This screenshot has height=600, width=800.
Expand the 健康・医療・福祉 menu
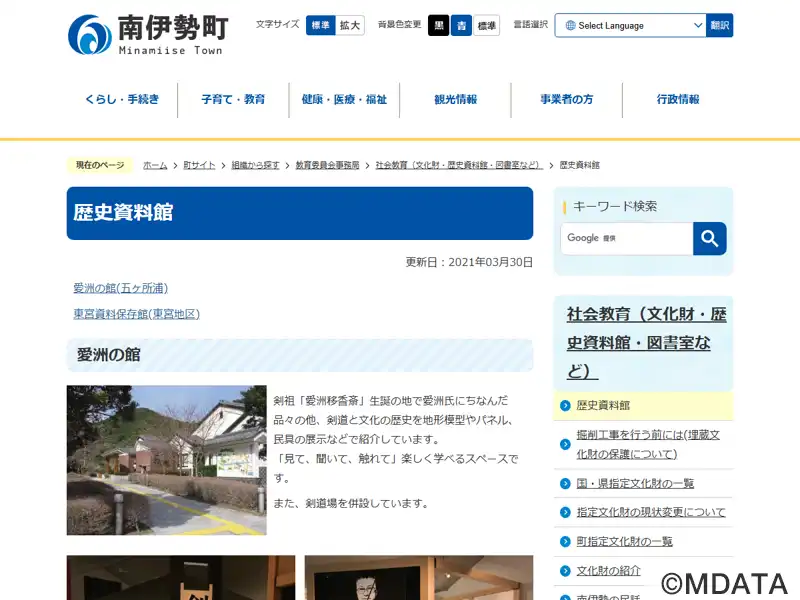pyautogui.click(x=344, y=100)
